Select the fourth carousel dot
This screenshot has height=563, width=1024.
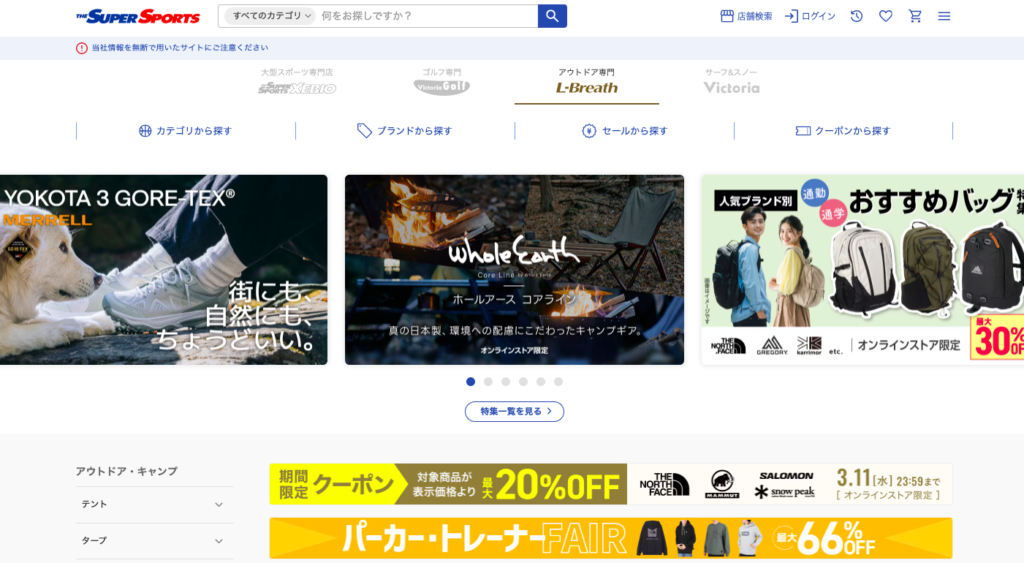[x=523, y=382]
